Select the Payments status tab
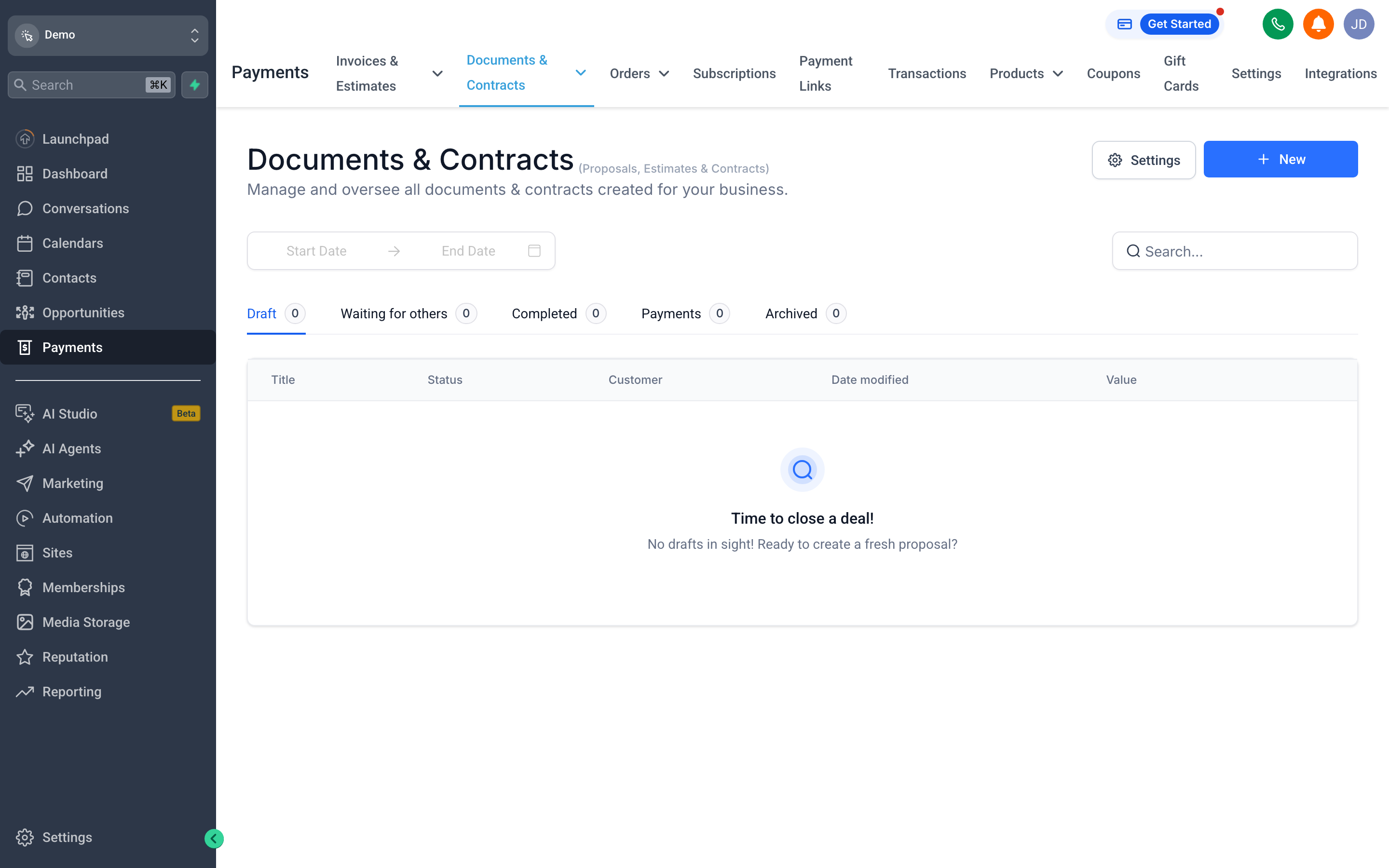Viewport: 1389px width, 868px height. [x=685, y=313]
